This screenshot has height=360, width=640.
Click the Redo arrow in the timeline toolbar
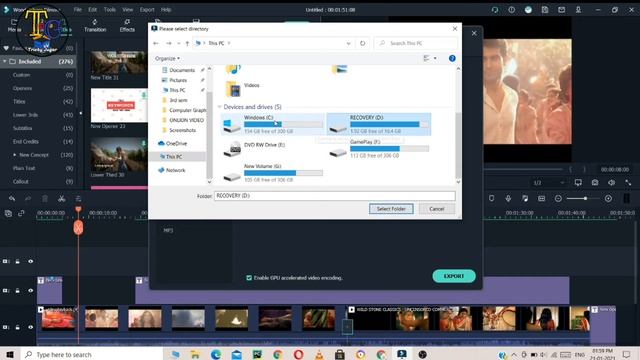pyautogui.click(x=28, y=198)
